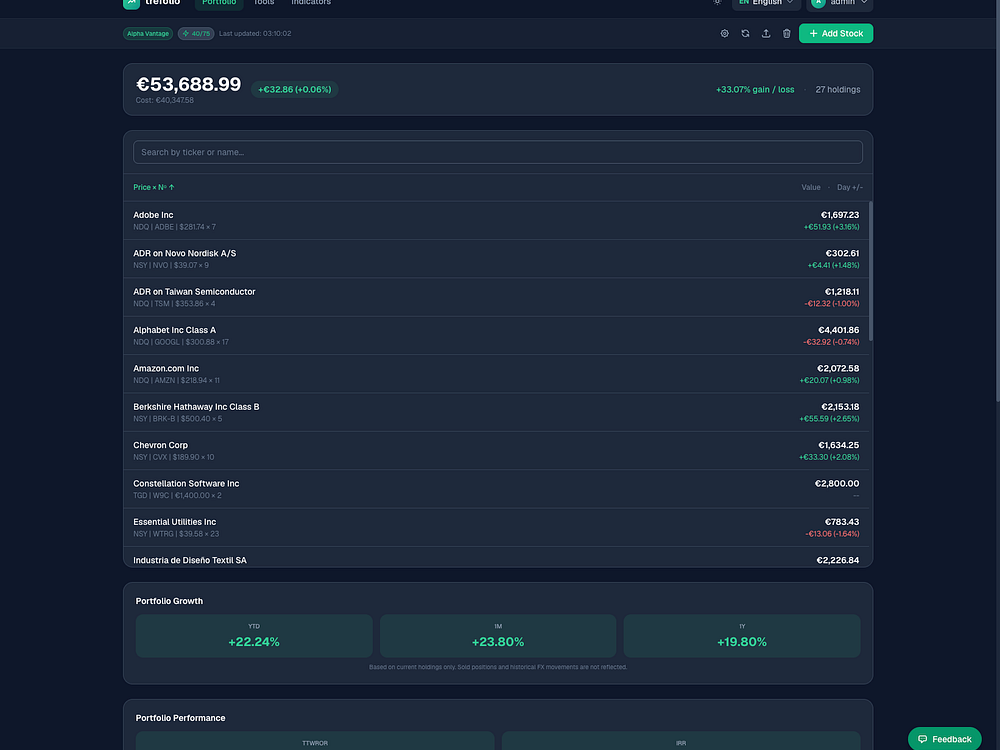1000x750 pixels.
Task: Select the ADR on Taiwan Semiconductor row
Action: pyautogui.click(x=497, y=297)
